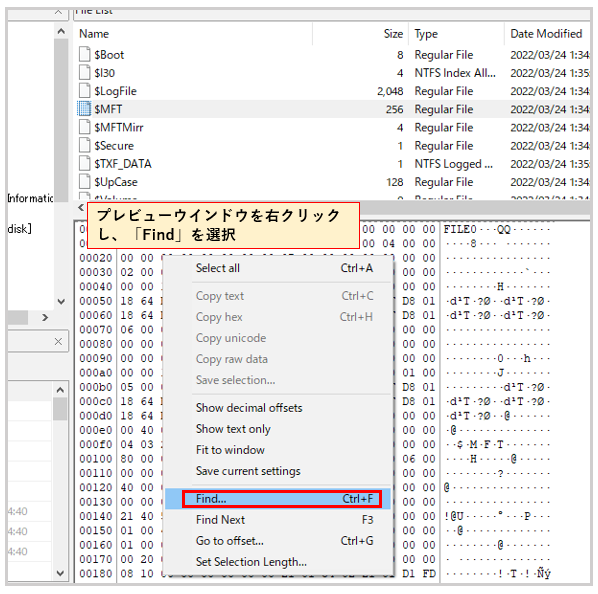The width and height of the screenshot is (598, 594).
Task: Sort file list by Name column
Action: [x=193, y=34]
